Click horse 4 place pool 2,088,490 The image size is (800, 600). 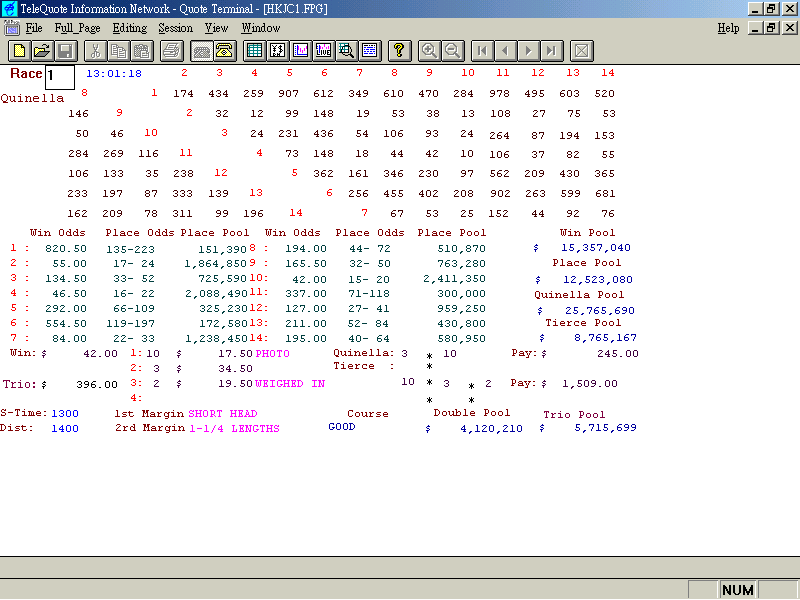pyautogui.click(x=216, y=294)
